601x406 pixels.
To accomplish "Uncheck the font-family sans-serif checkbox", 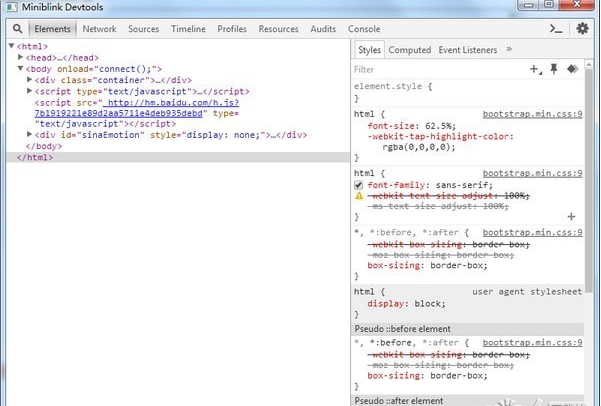I will pos(360,185).
